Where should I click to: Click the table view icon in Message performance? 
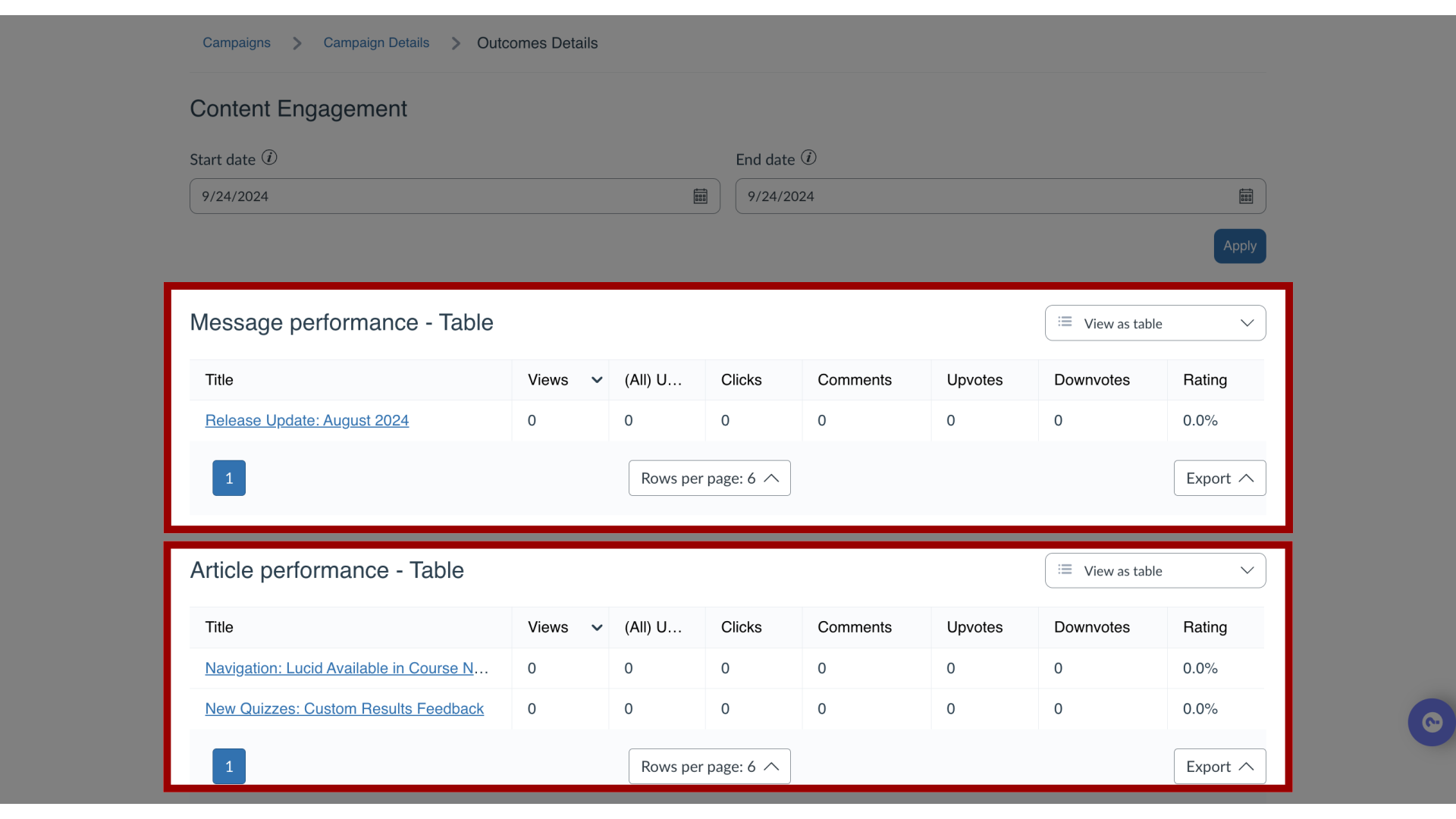(1067, 322)
